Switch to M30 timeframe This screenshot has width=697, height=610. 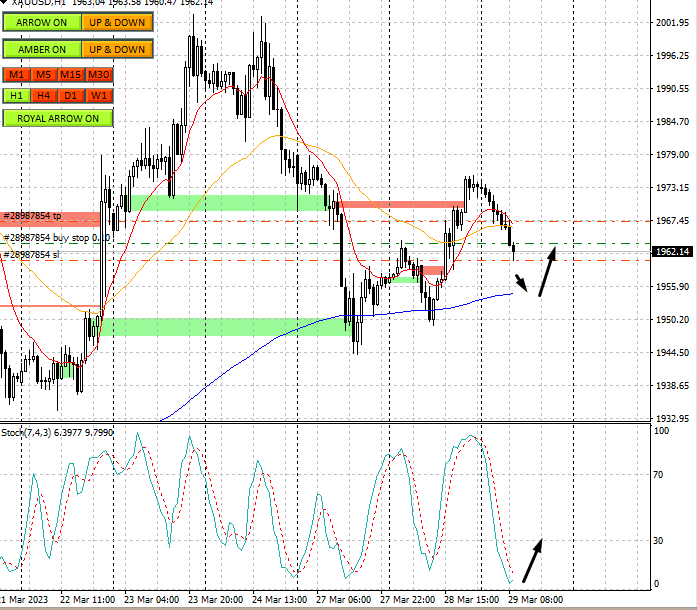click(99, 75)
